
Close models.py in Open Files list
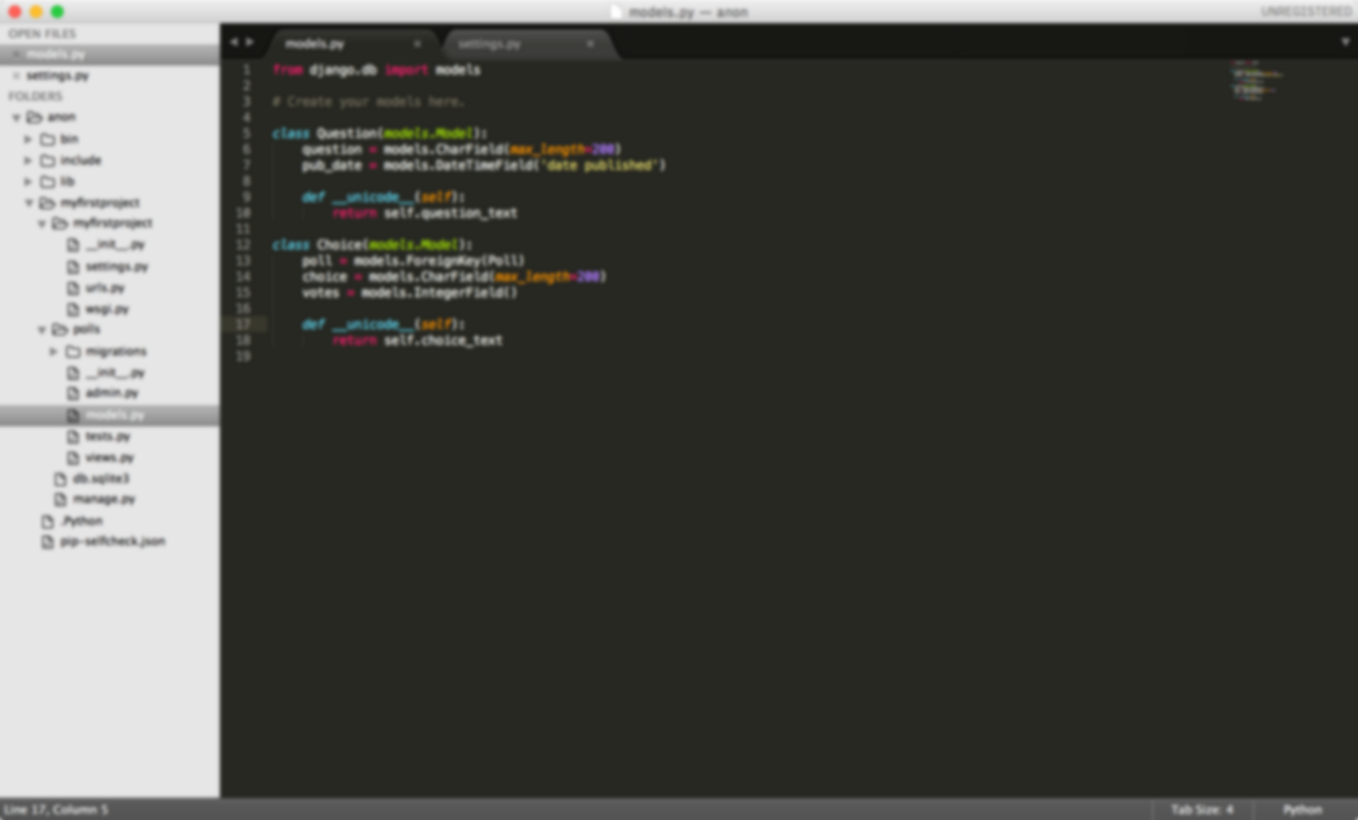click(x=15, y=54)
